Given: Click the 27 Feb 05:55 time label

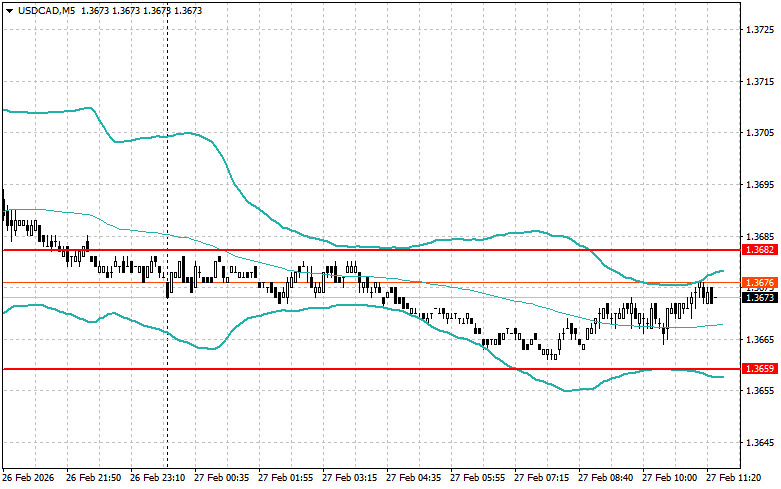Looking at the screenshot, I should [478, 478].
